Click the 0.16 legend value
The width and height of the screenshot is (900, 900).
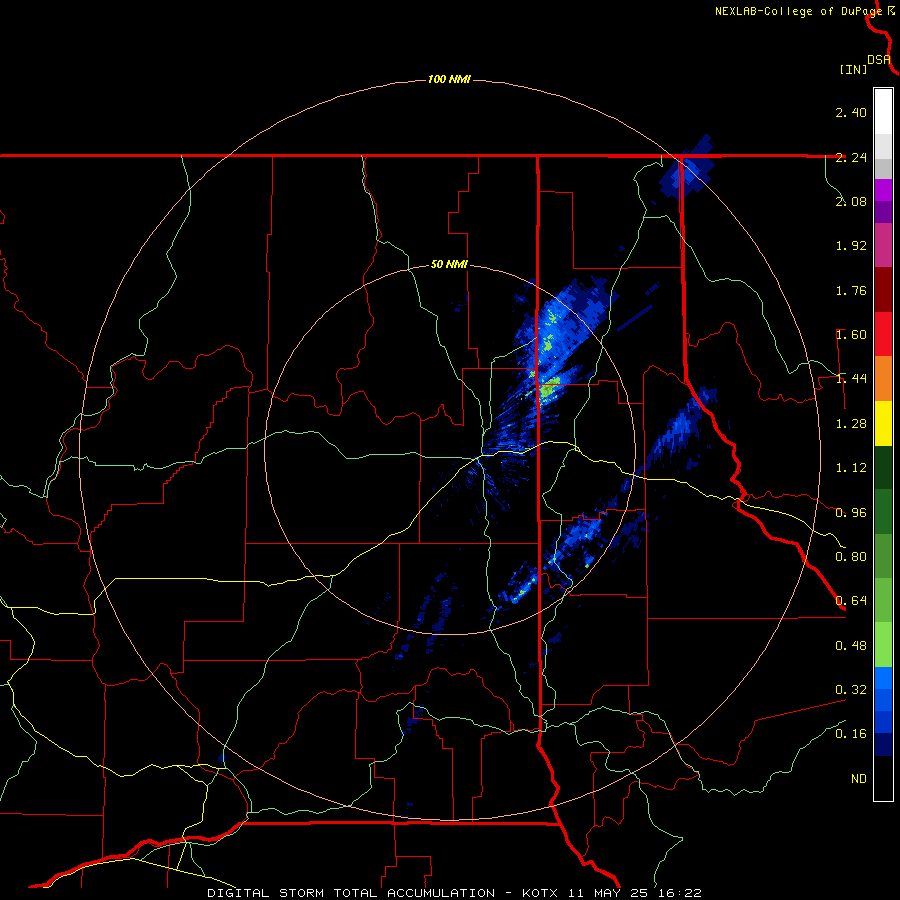tap(851, 734)
